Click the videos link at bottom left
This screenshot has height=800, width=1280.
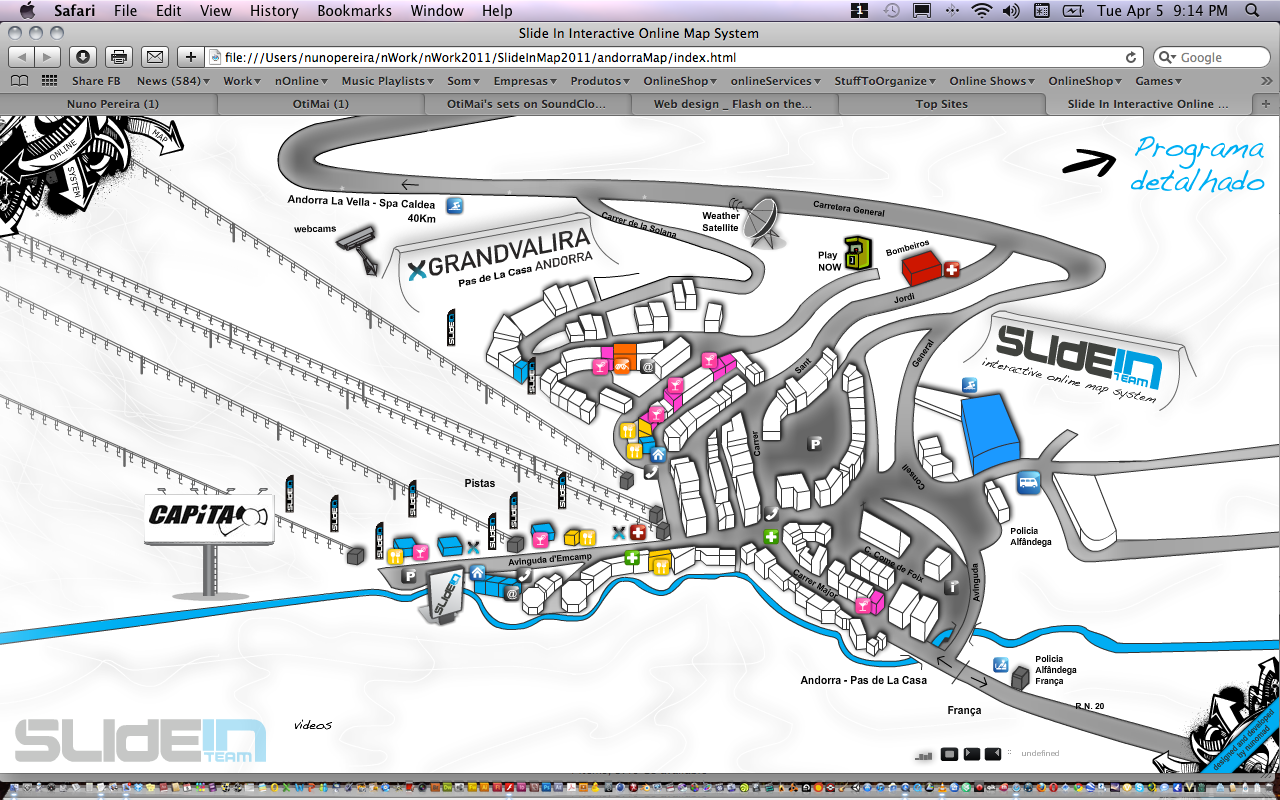(x=313, y=725)
